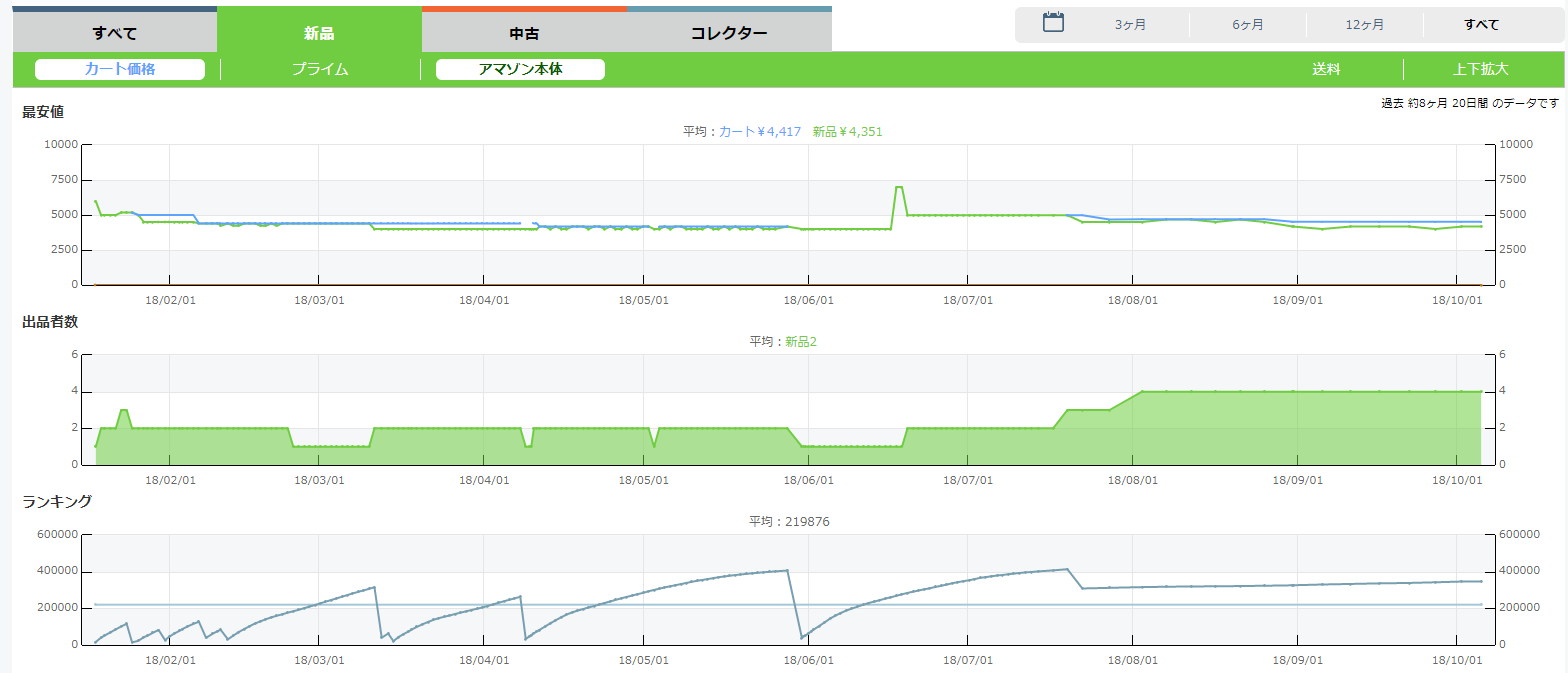Enable 上下拡大 vertical zoom
The height and width of the screenshot is (673, 1568).
[x=1480, y=69]
